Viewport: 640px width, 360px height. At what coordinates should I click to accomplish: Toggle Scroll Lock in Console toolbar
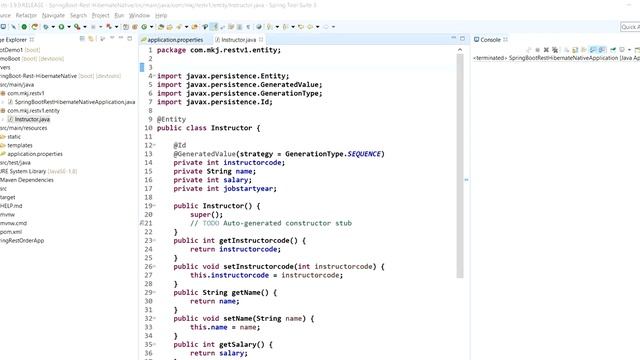coord(575,50)
